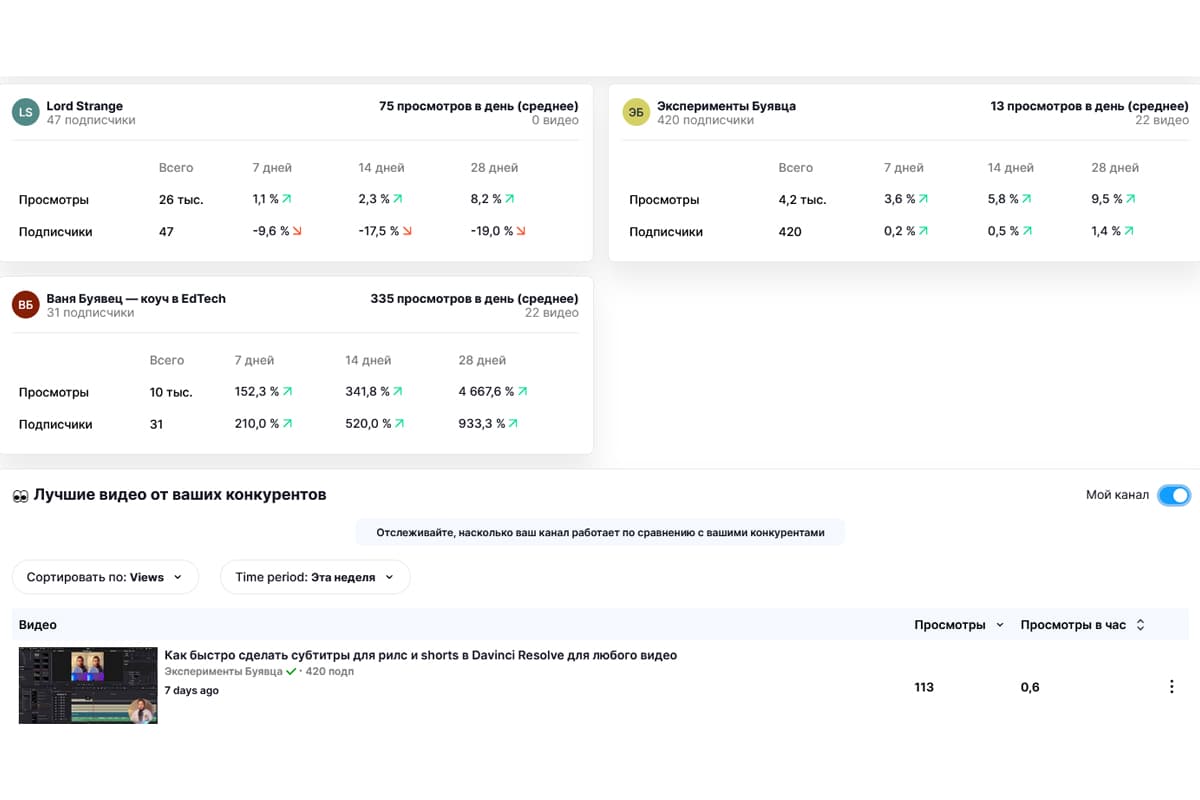Click the Ваня Буявец ВБ avatar icon
Viewport: 1200px width, 800px height.
[25, 305]
